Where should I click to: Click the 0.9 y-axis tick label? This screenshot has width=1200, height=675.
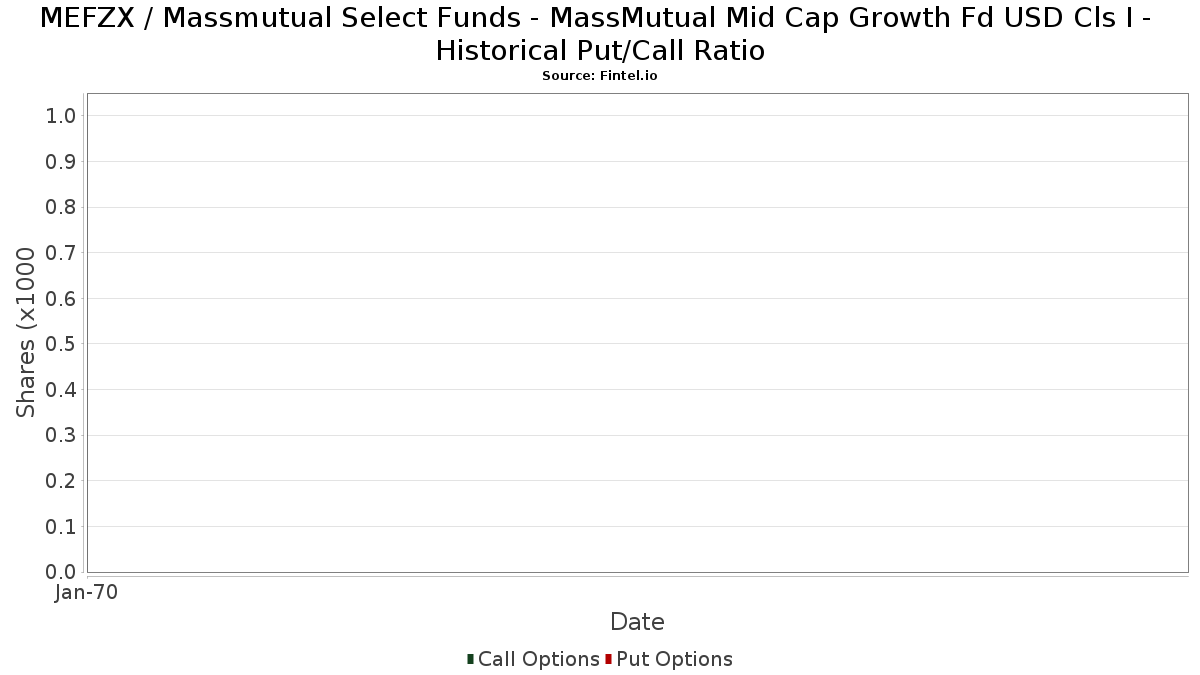pos(61,162)
